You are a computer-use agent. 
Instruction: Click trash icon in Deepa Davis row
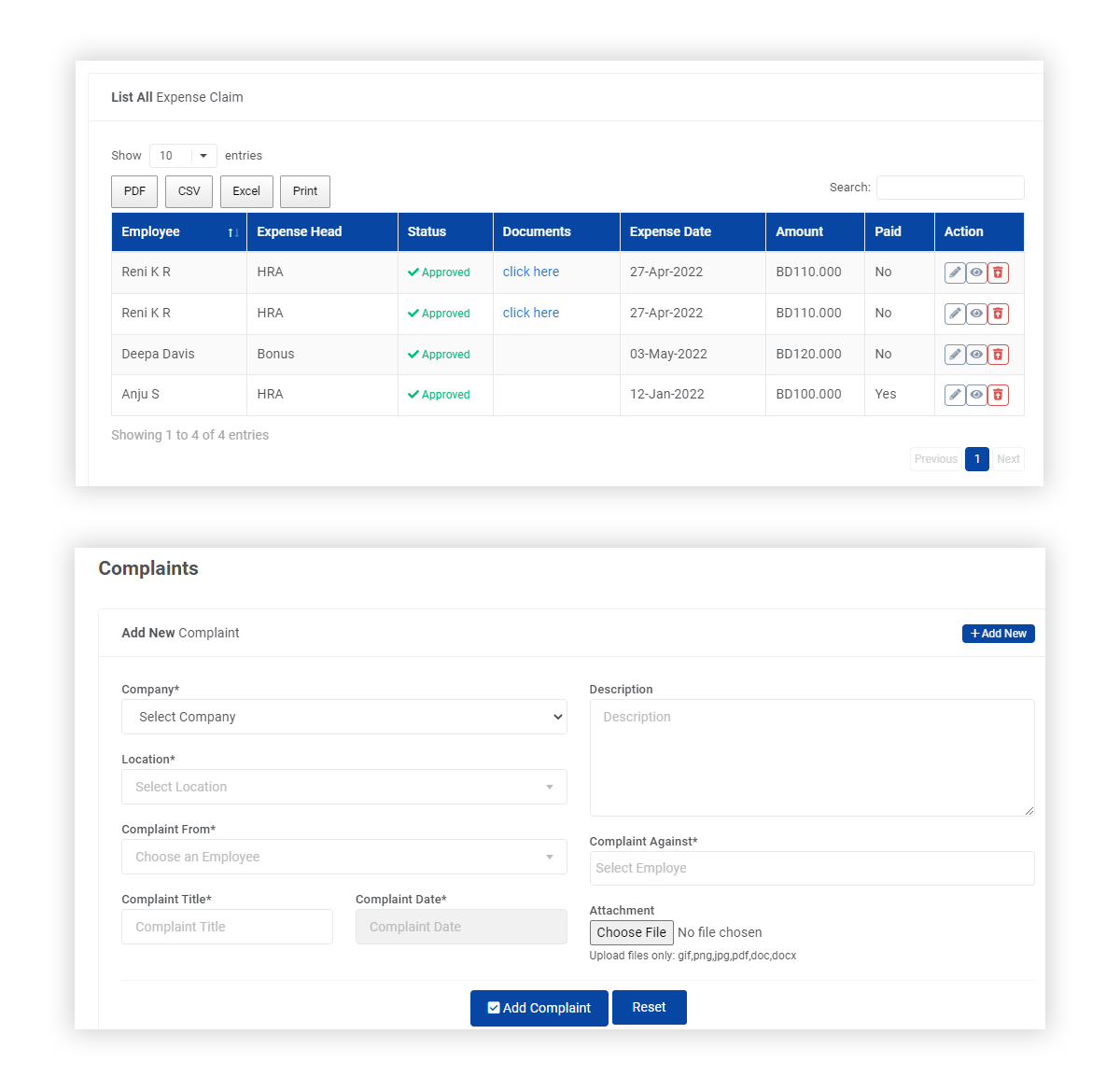(998, 355)
